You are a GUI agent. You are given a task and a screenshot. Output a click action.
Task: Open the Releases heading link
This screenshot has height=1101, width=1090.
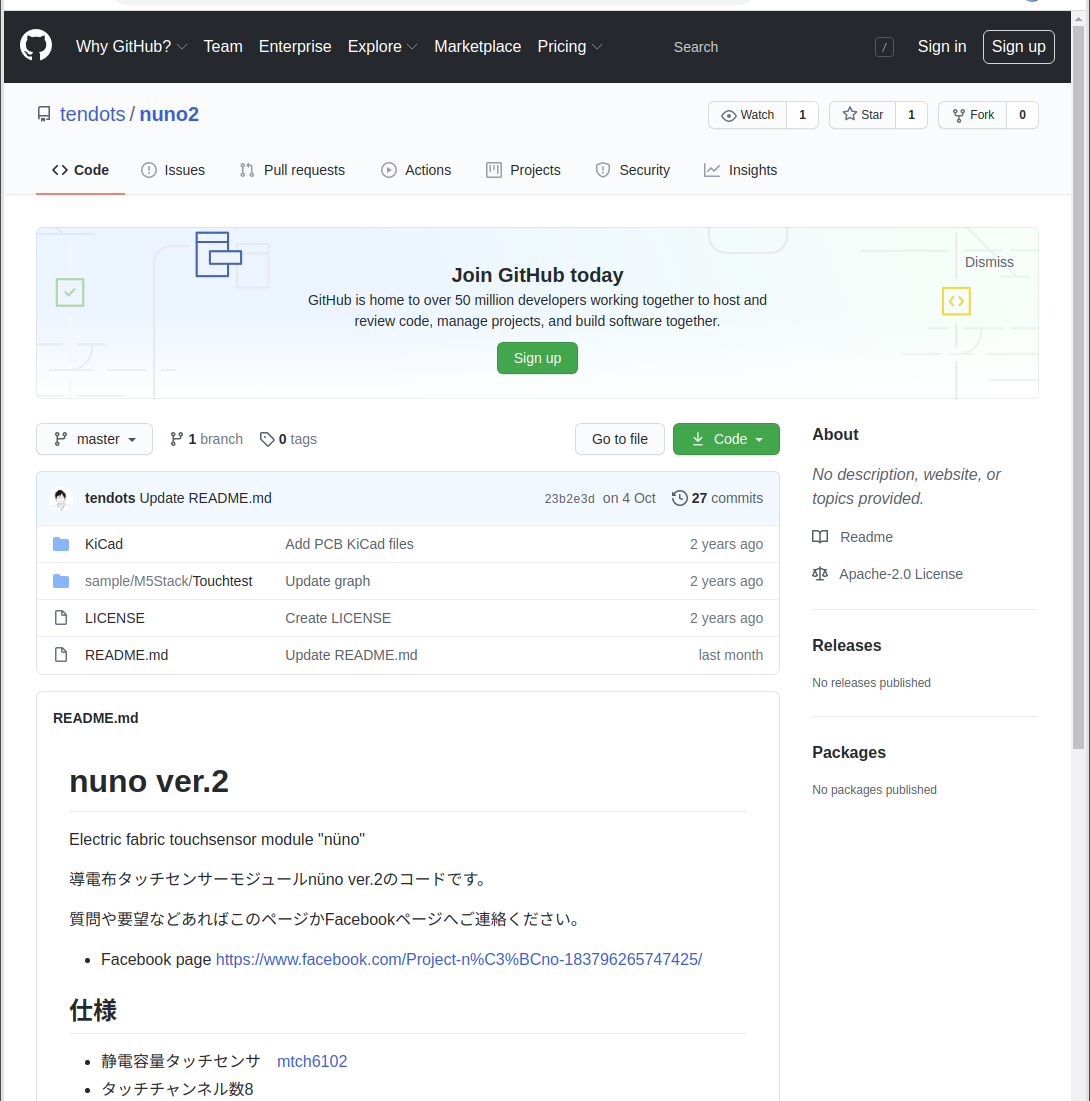(846, 645)
